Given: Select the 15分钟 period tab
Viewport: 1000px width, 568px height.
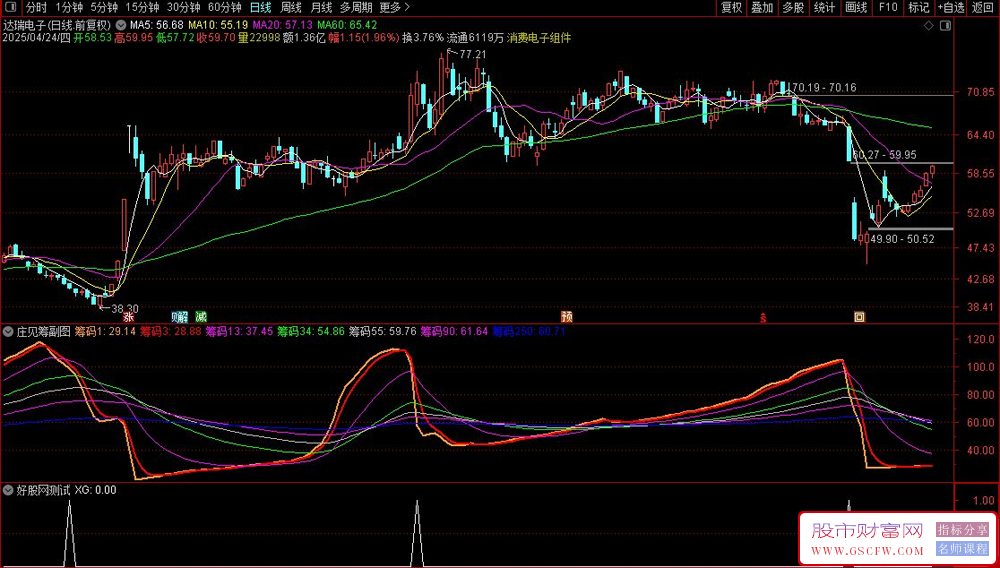Looking at the screenshot, I should [142, 8].
